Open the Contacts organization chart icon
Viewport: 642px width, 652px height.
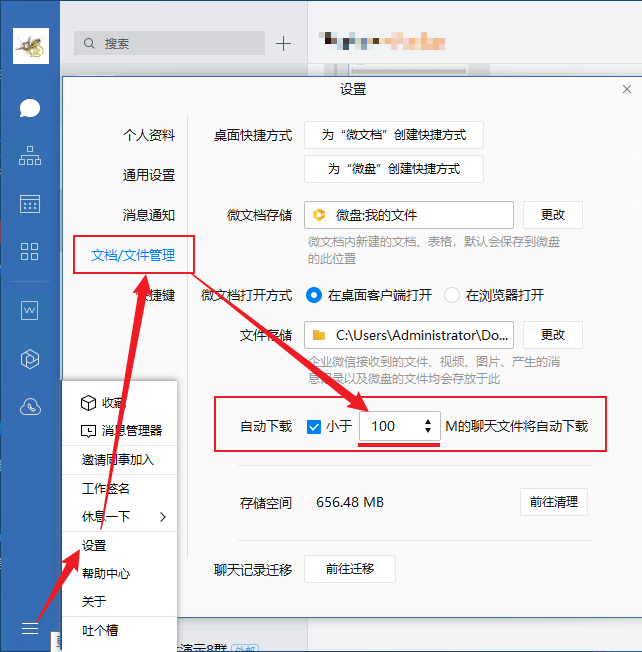click(x=30, y=156)
